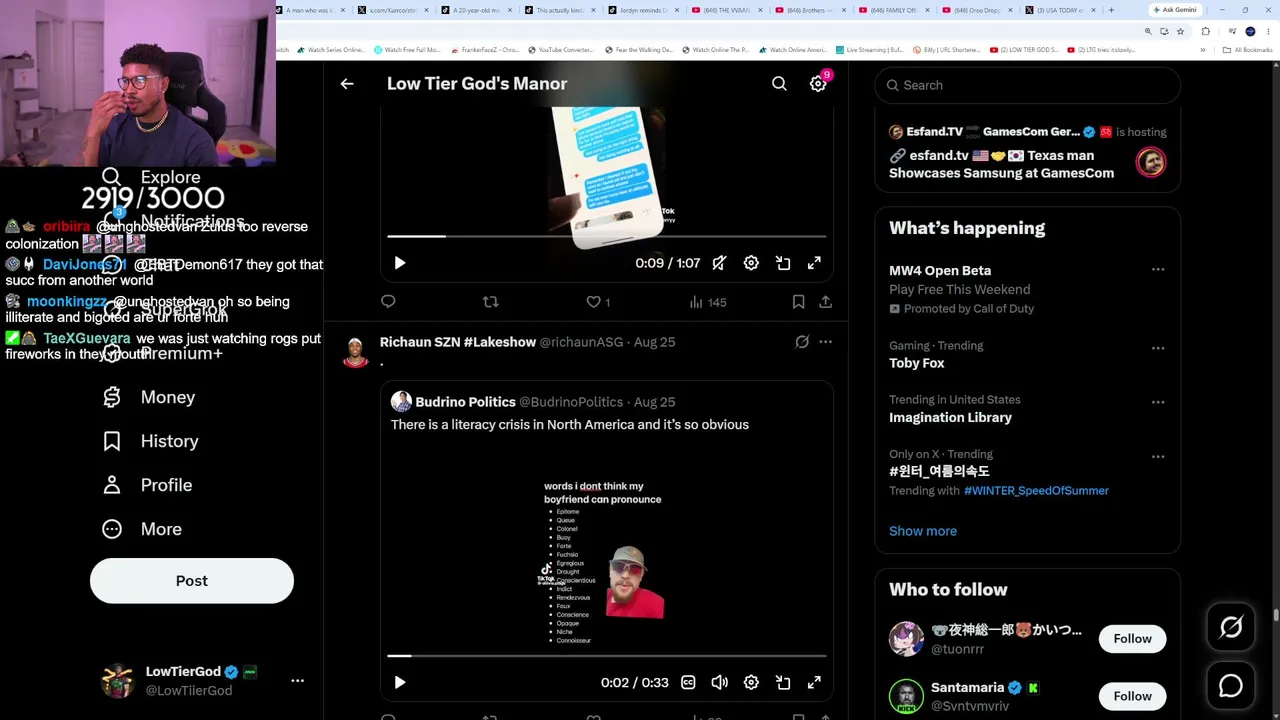The image size is (1280, 720).
Task: Expand the More menu in the sidebar
Action: (x=142, y=529)
